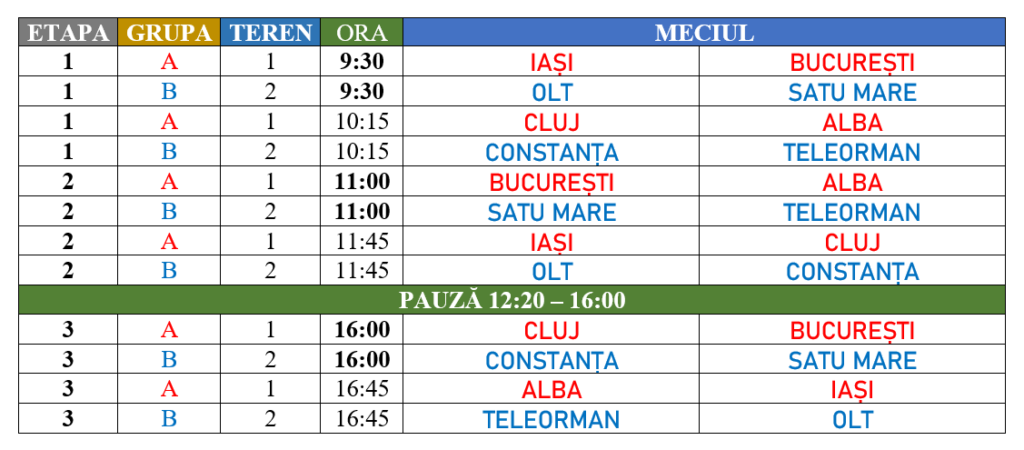Select TELEORMAN in the SATU MARE vs TELEORMAN row
This screenshot has width=1024, height=450.
[x=852, y=213]
